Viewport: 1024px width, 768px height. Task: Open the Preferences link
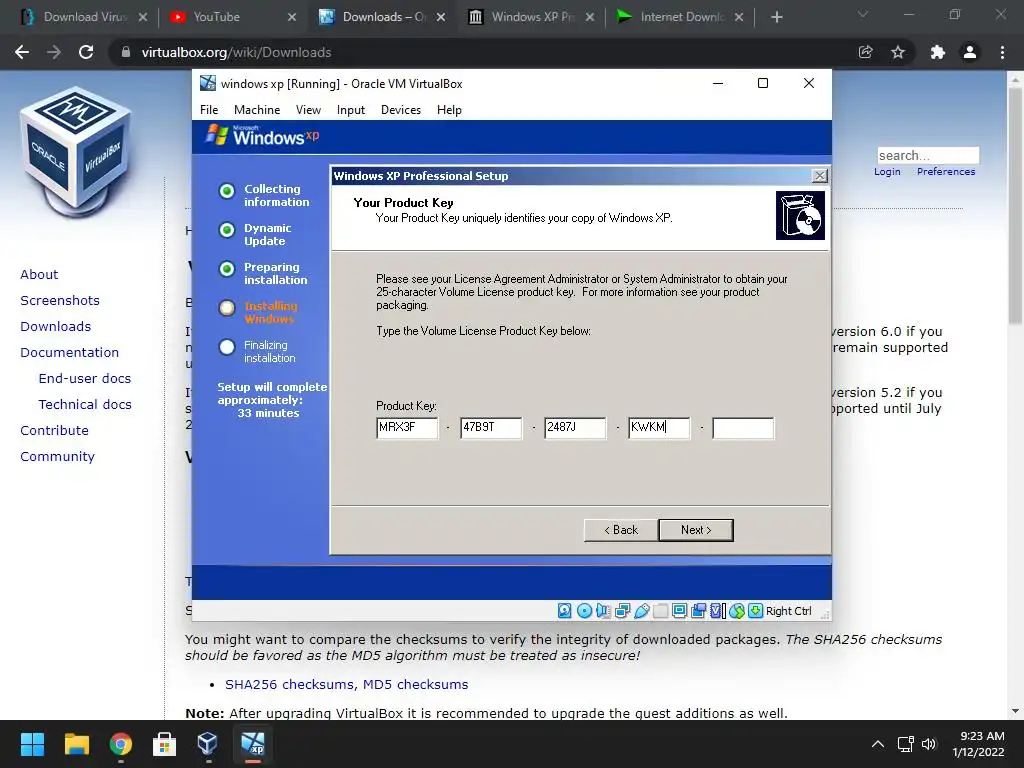[946, 171]
